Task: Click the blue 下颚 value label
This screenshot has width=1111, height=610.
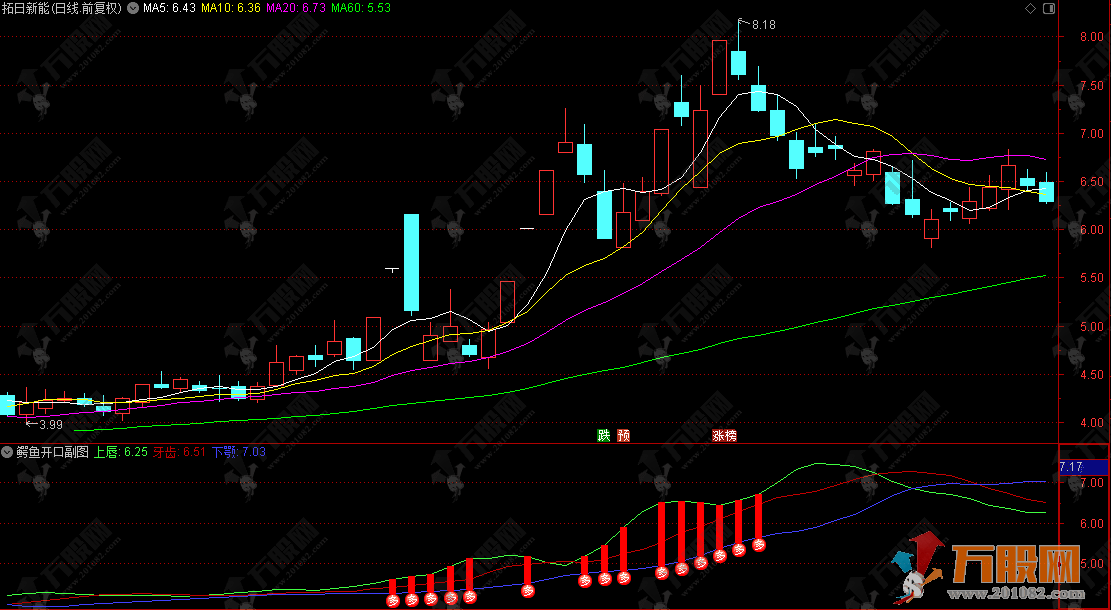Action: point(238,452)
